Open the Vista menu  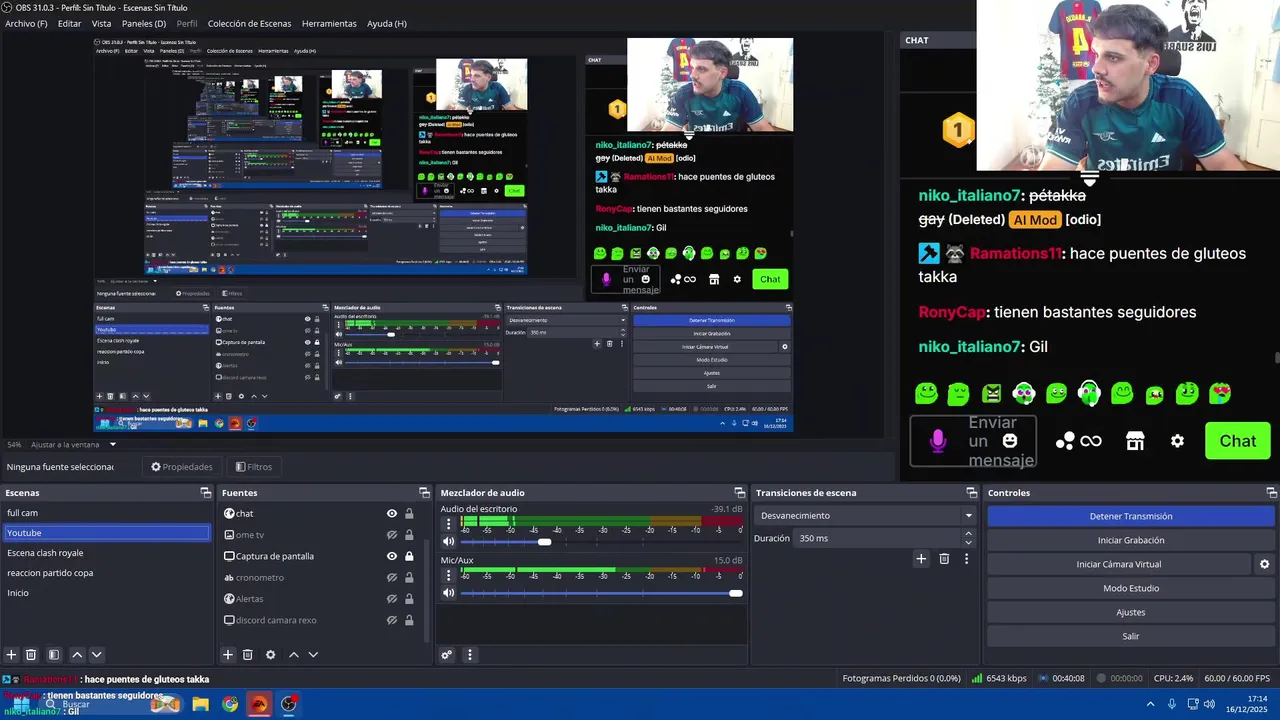(101, 23)
